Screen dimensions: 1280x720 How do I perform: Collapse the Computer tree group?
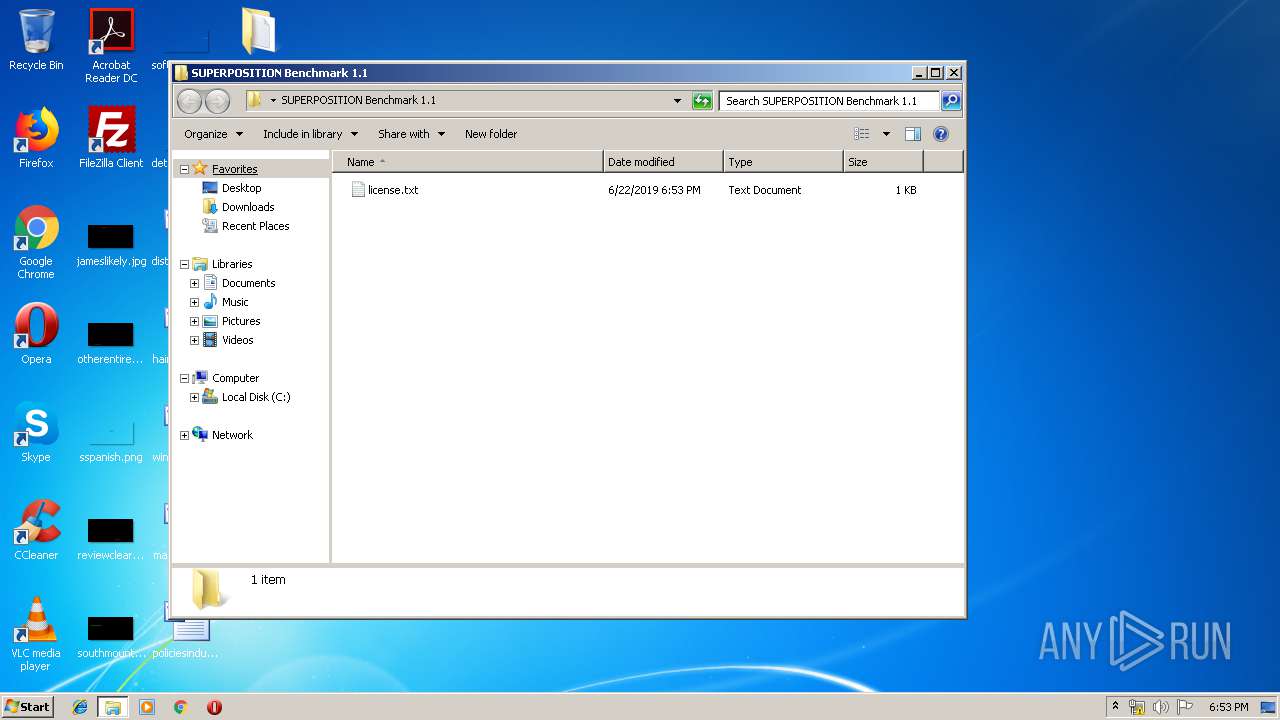(184, 378)
